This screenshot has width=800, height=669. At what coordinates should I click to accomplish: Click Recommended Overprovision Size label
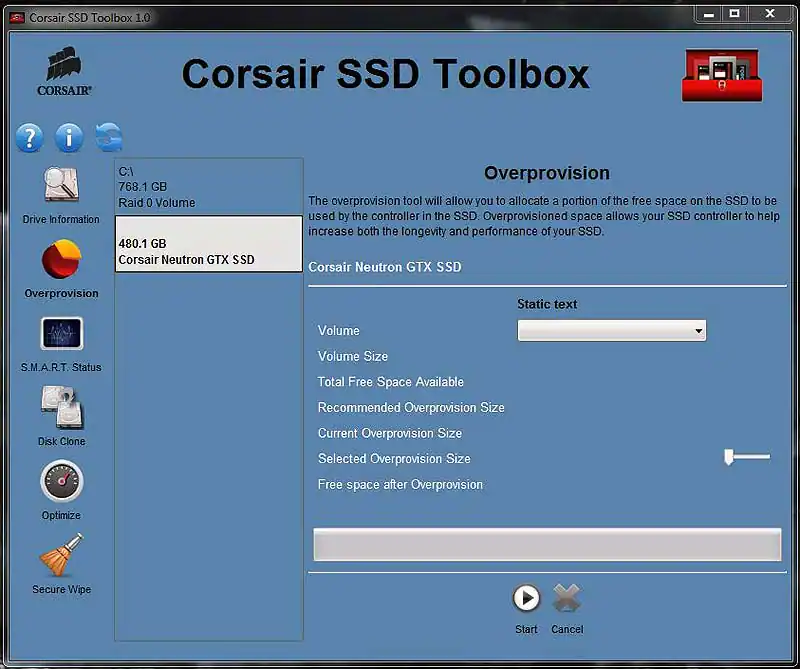(411, 408)
